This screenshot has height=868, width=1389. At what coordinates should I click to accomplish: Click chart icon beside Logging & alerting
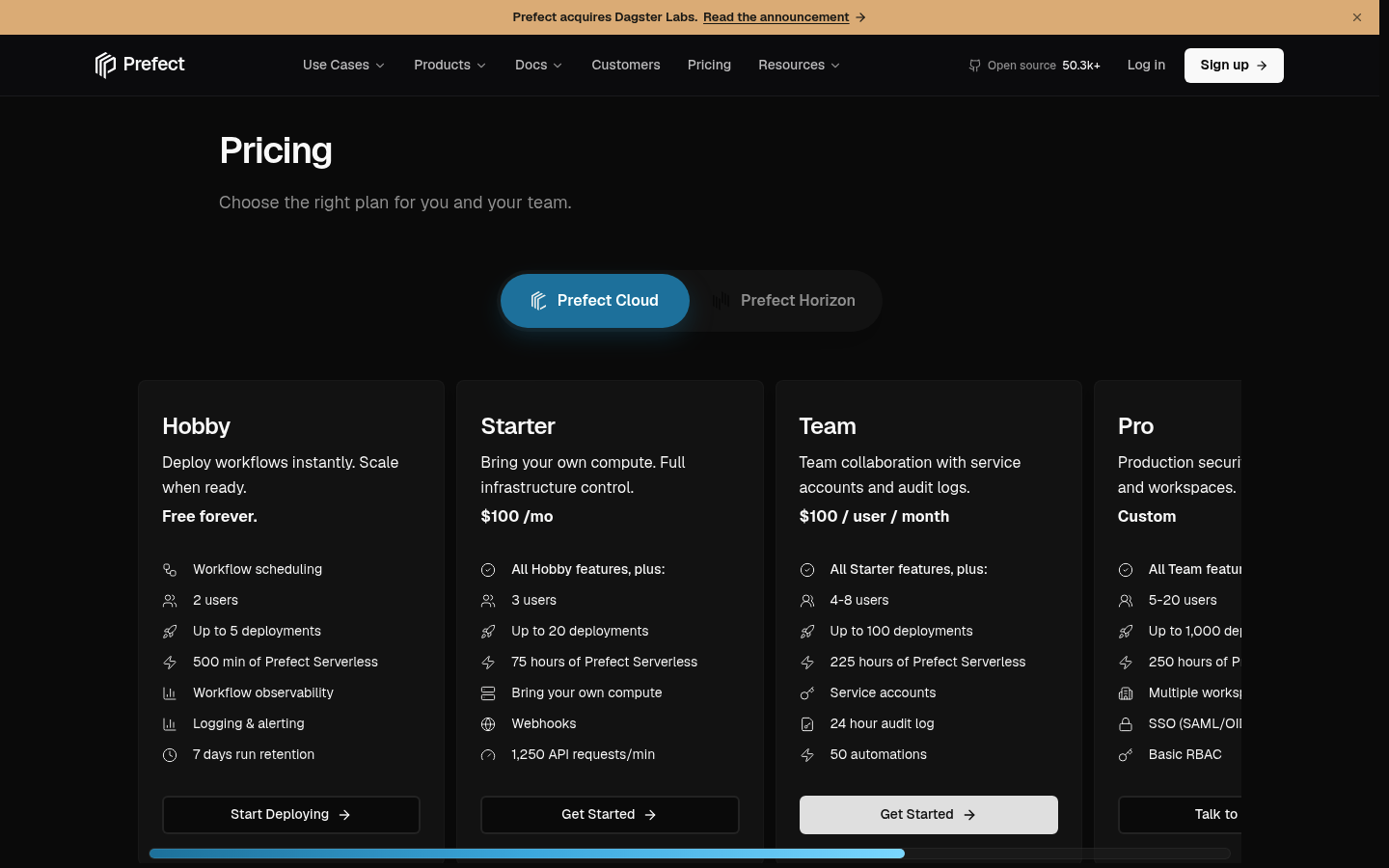tap(170, 724)
